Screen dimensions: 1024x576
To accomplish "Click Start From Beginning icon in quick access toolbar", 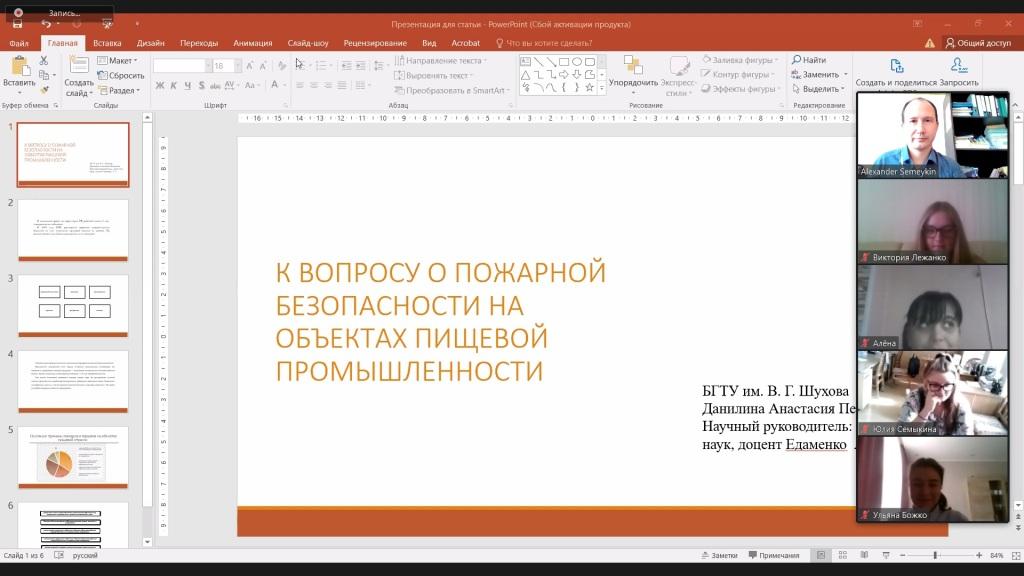I will pyautogui.click(x=107, y=24).
